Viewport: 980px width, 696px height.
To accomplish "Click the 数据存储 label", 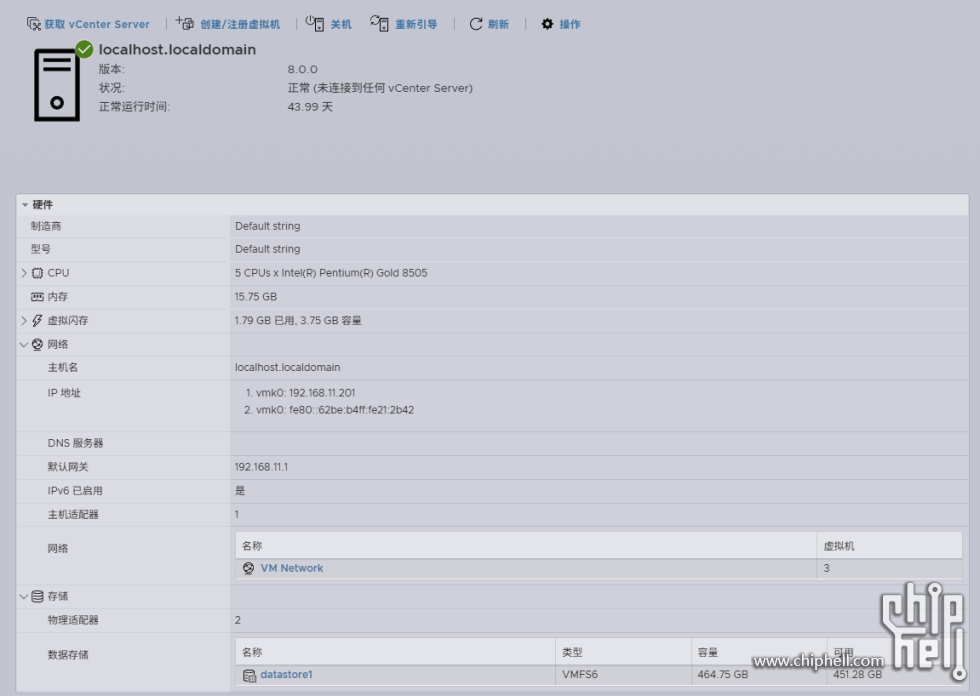I will (x=68, y=655).
